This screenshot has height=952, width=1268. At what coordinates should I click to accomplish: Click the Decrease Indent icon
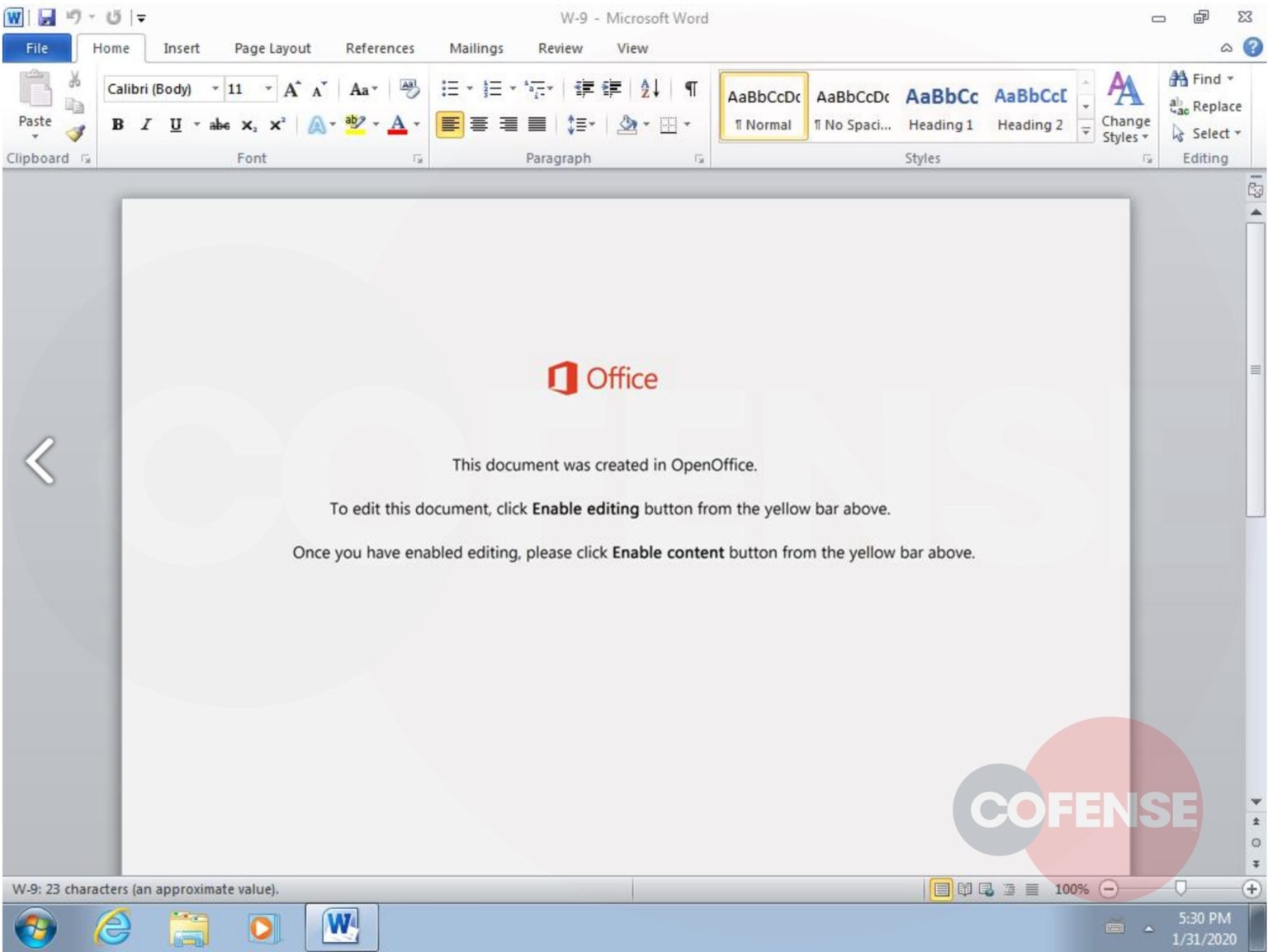point(584,88)
